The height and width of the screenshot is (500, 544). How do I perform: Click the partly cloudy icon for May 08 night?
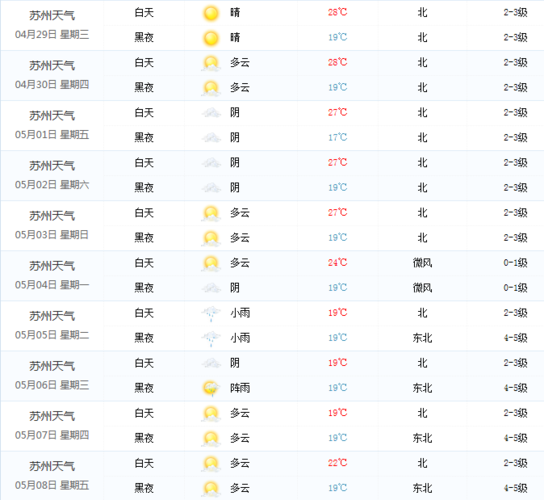click(x=211, y=488)
